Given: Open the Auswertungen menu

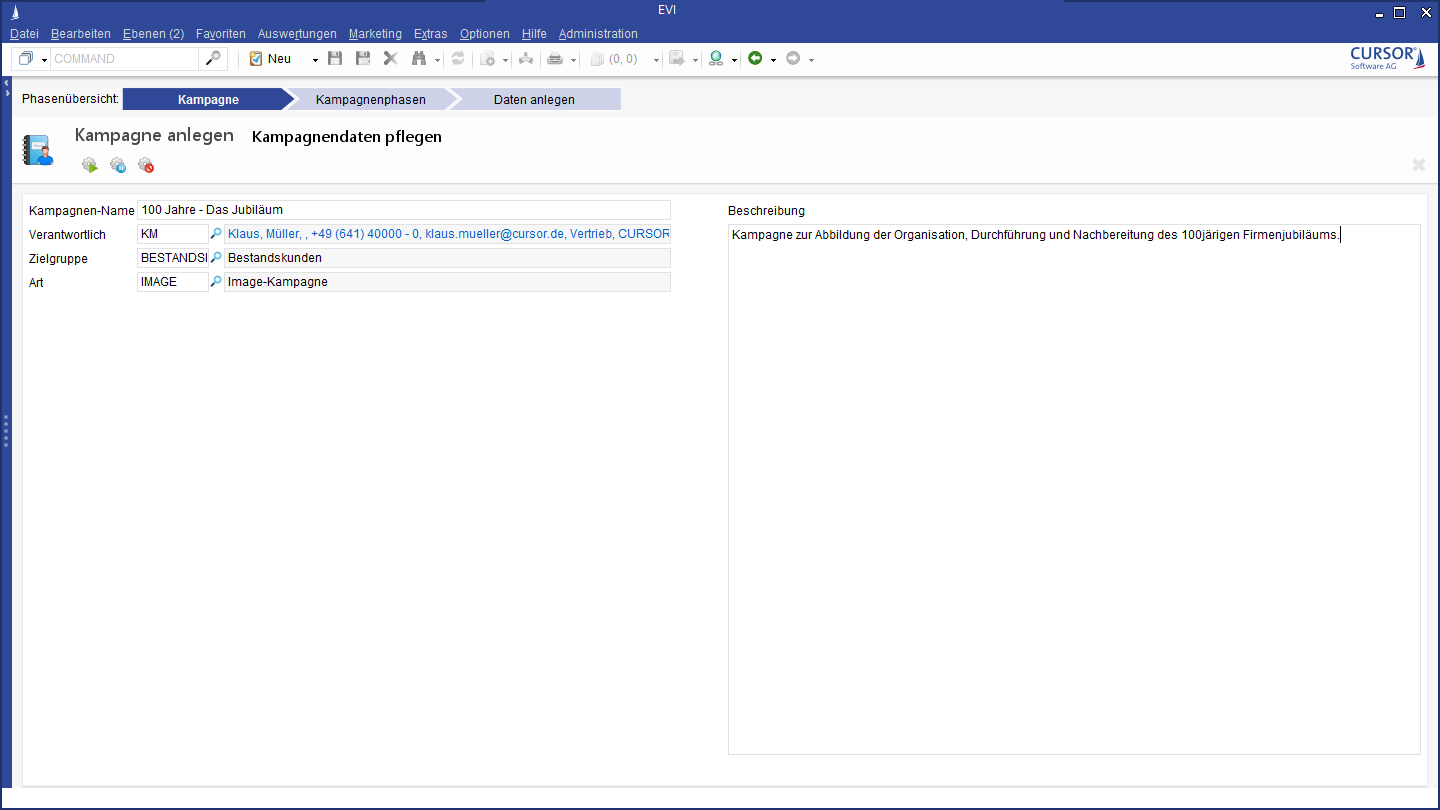Looking at the screenshot, I should [297, 34].
